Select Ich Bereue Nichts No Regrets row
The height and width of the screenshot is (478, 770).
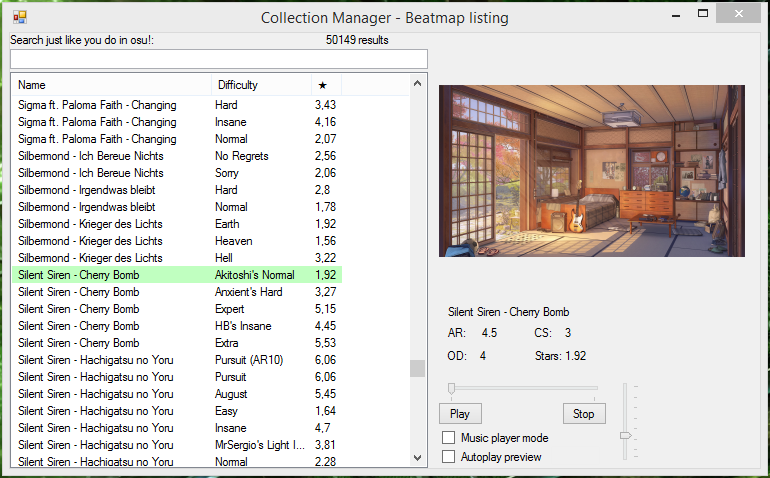click(x=177, y=156)
